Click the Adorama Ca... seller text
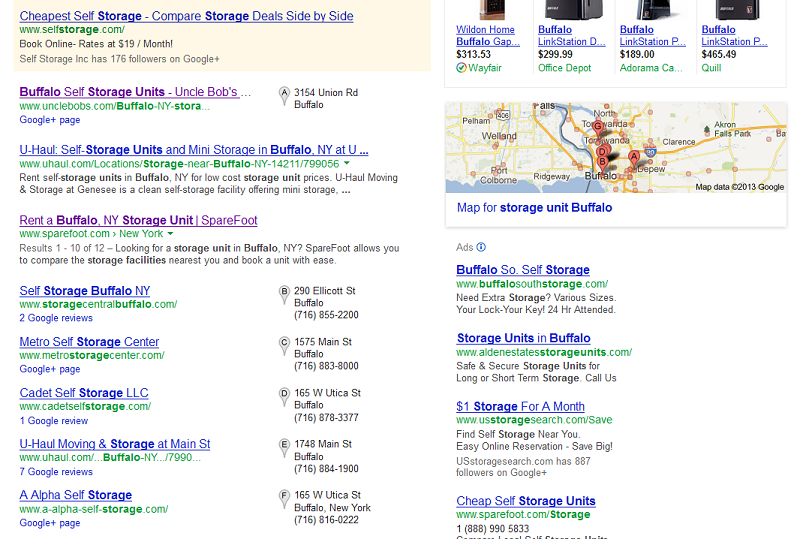 click(651, 68)
